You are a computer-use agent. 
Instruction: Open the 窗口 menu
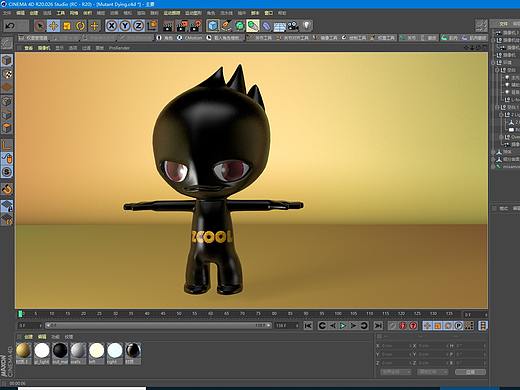coord(268,13)
